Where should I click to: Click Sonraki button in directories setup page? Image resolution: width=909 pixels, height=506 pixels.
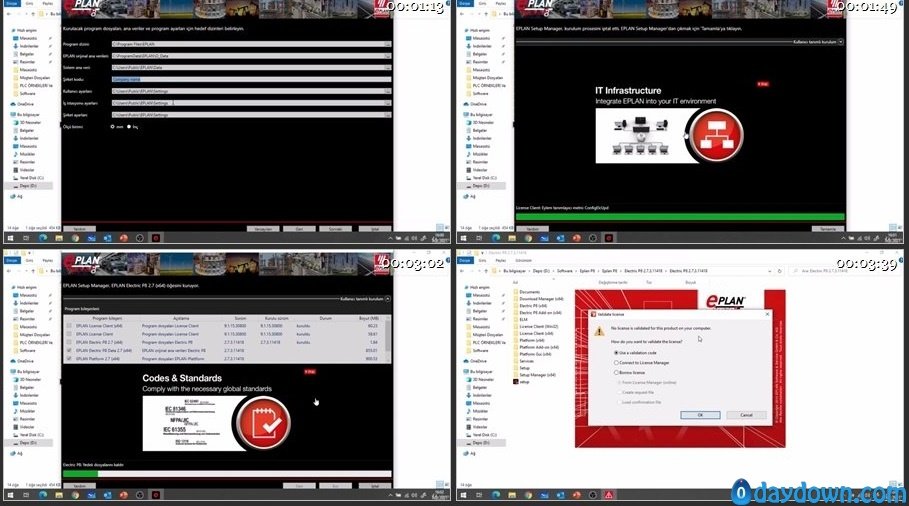(x=335, y=229)
